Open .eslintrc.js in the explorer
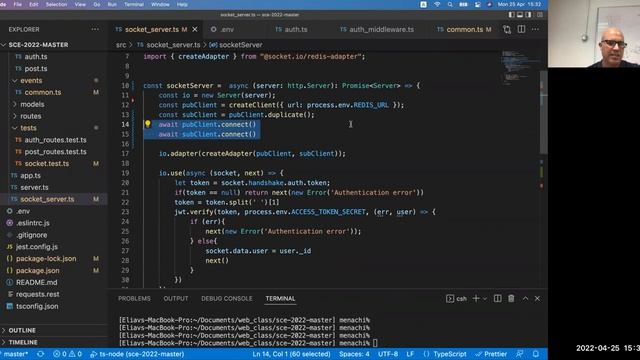This screenshot has width=640, height=360. point(33,223)
